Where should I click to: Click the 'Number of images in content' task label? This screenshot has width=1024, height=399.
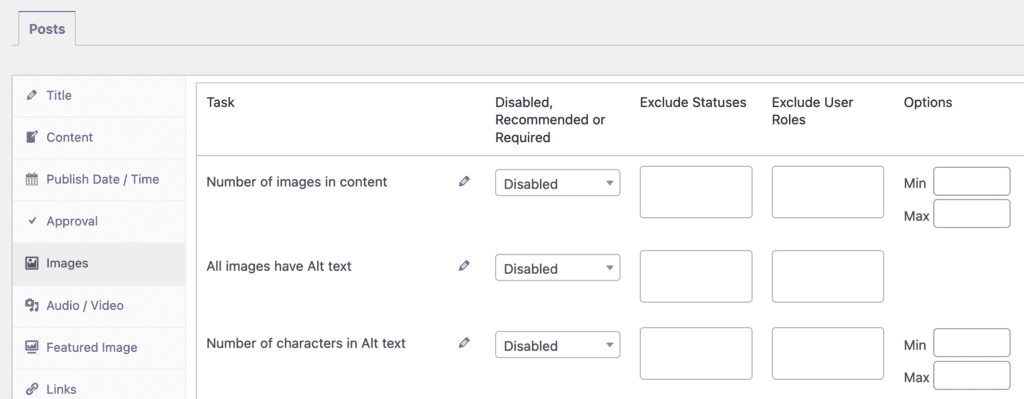[x=297, y=182]
